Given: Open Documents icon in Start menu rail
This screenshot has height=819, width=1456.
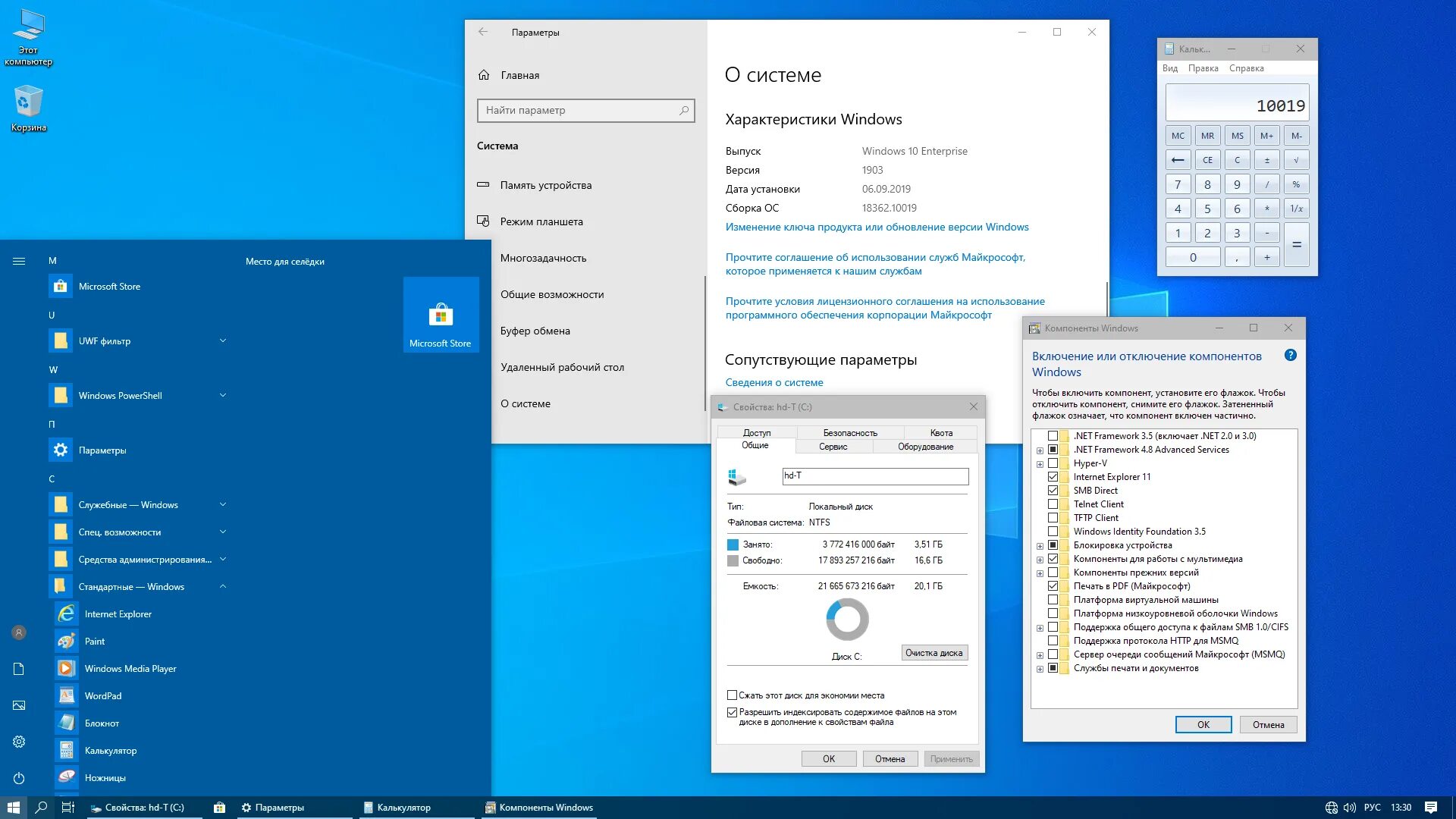Looking at the screenshot, I should [19, 669].
